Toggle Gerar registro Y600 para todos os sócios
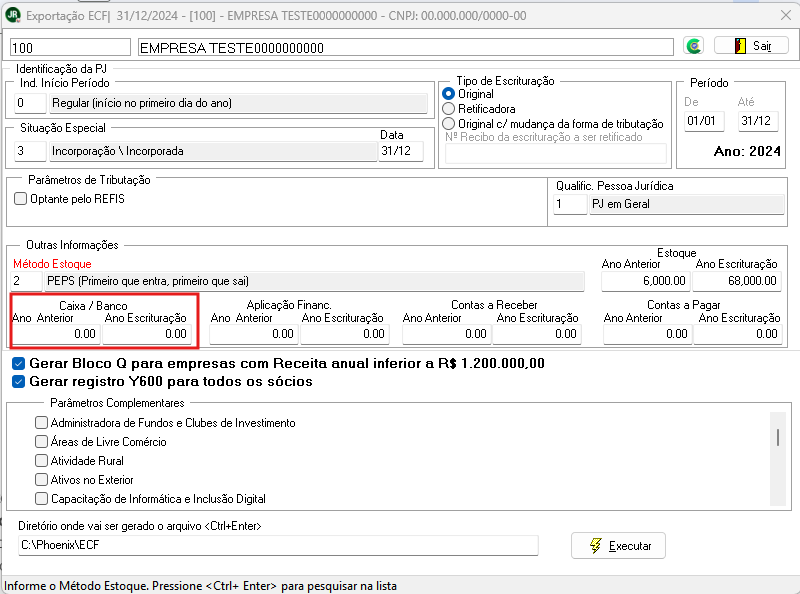The image size is (800, 594). pyautogui.click(x=18, y=382)
